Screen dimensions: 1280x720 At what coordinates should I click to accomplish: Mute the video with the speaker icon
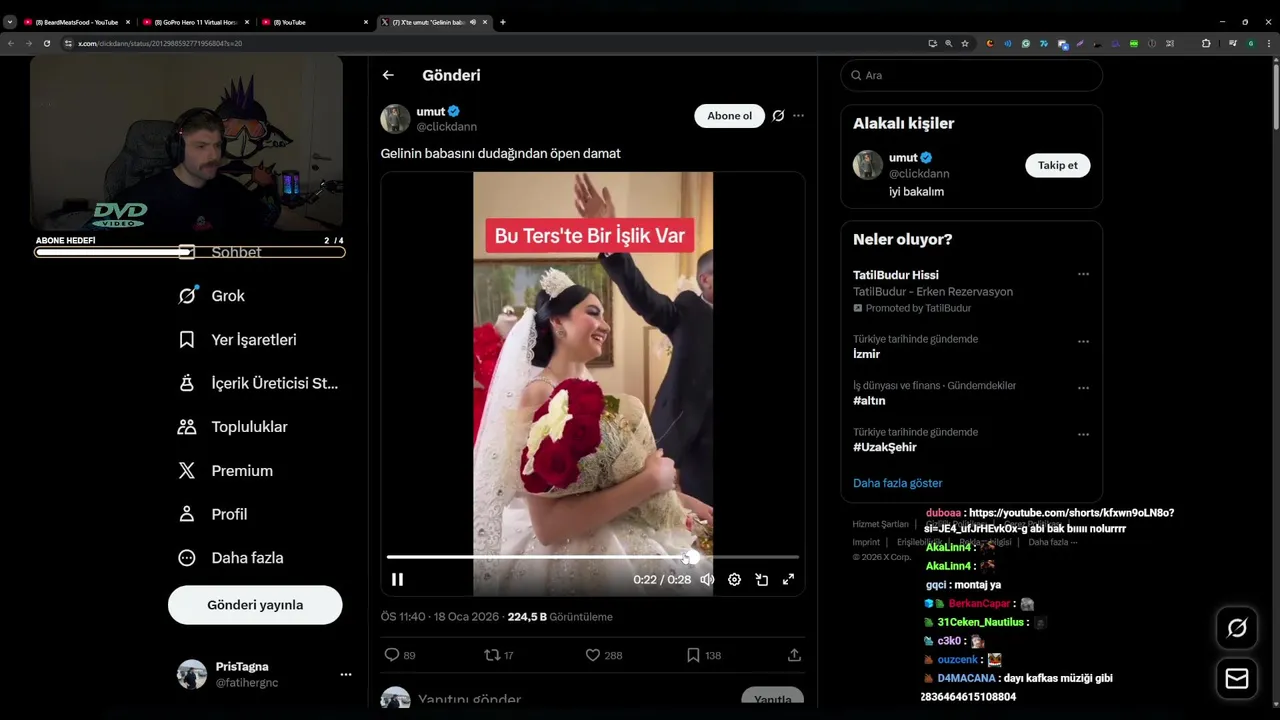(707, 579)
